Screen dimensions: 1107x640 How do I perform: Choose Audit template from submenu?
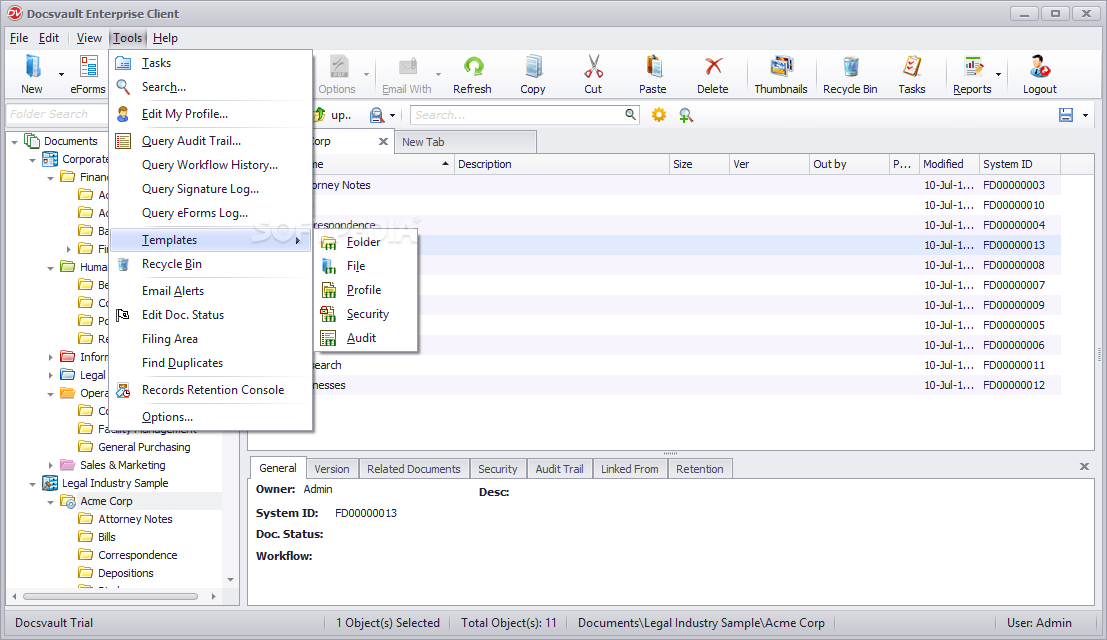point(366,338)
